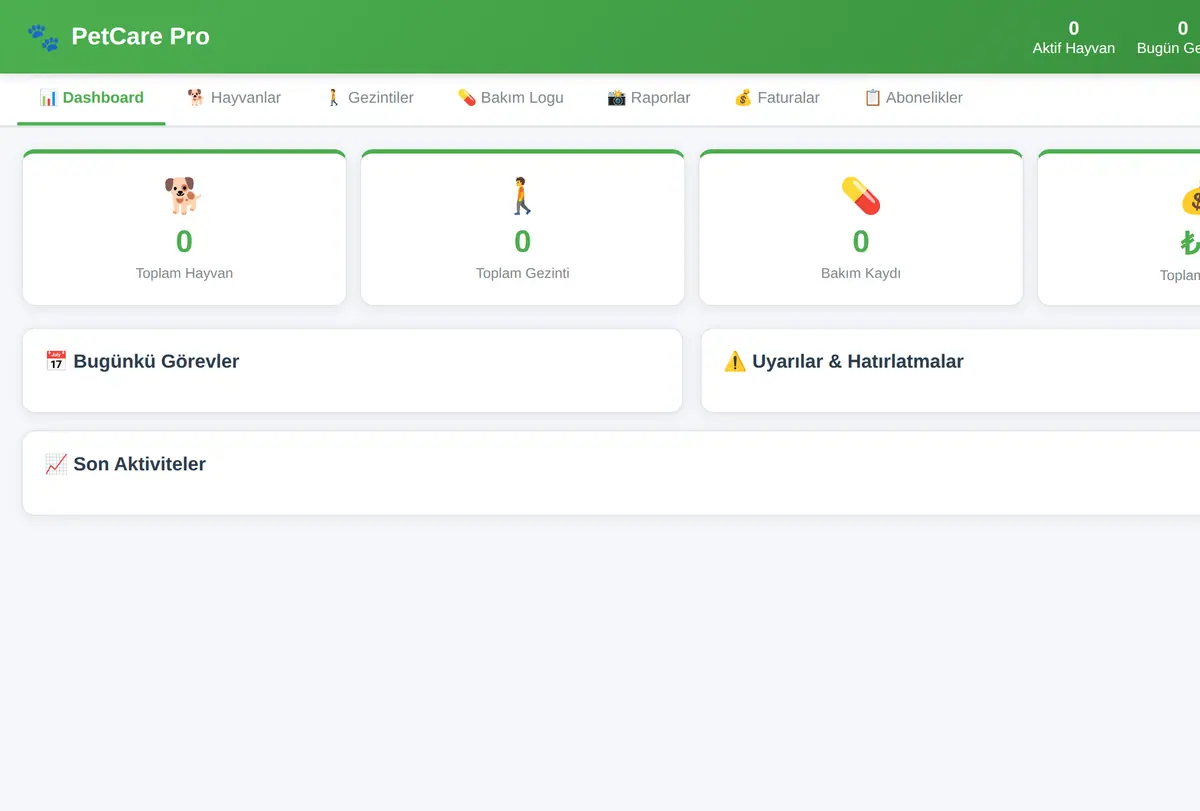Image resolution: width=1200 pixels, height=811 pixels.
Task: Click the Toplam Hayvan count value
Action: point(184,242)
